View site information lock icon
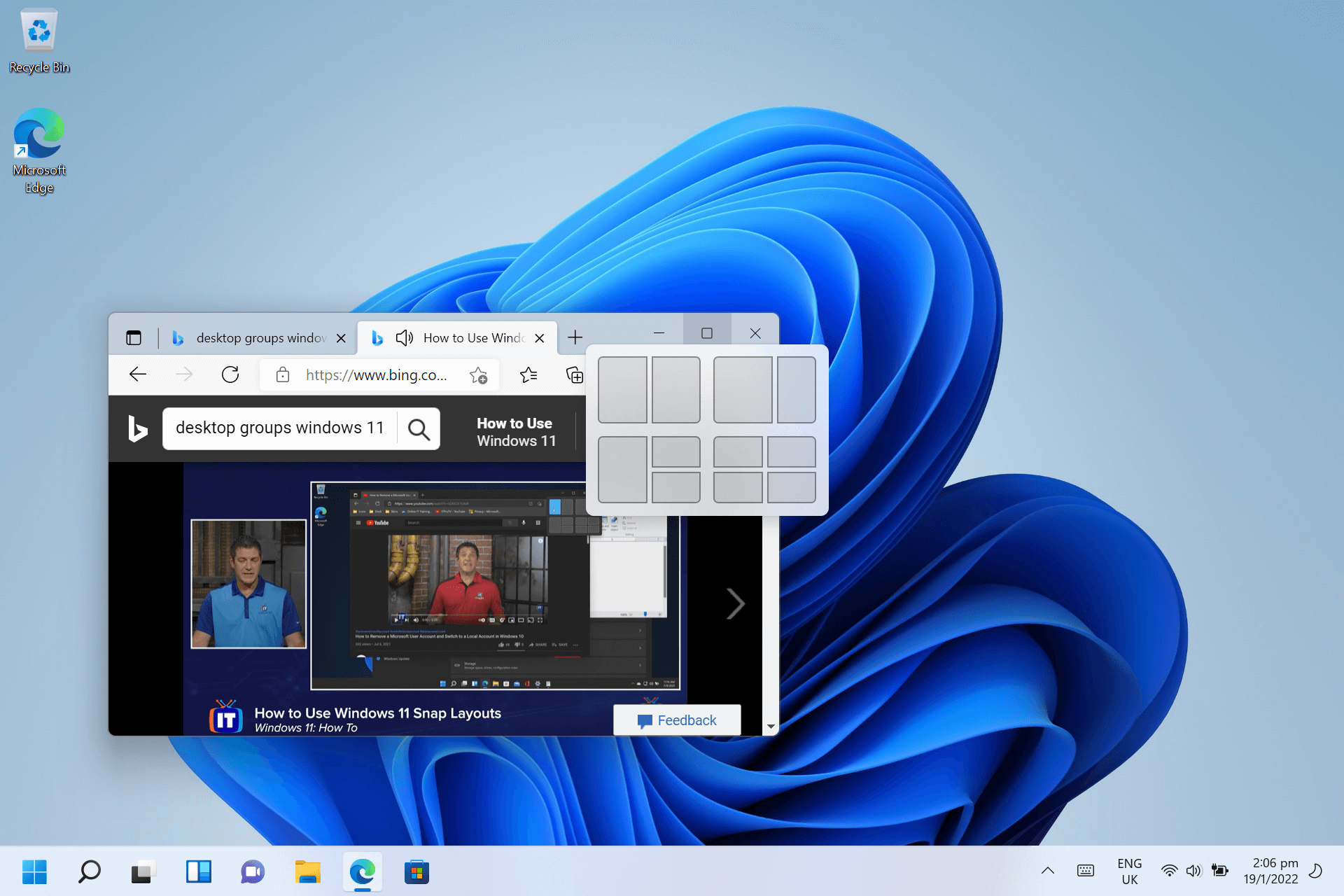1344x896 pixels. pyautogui.click(x=283, y=375)
